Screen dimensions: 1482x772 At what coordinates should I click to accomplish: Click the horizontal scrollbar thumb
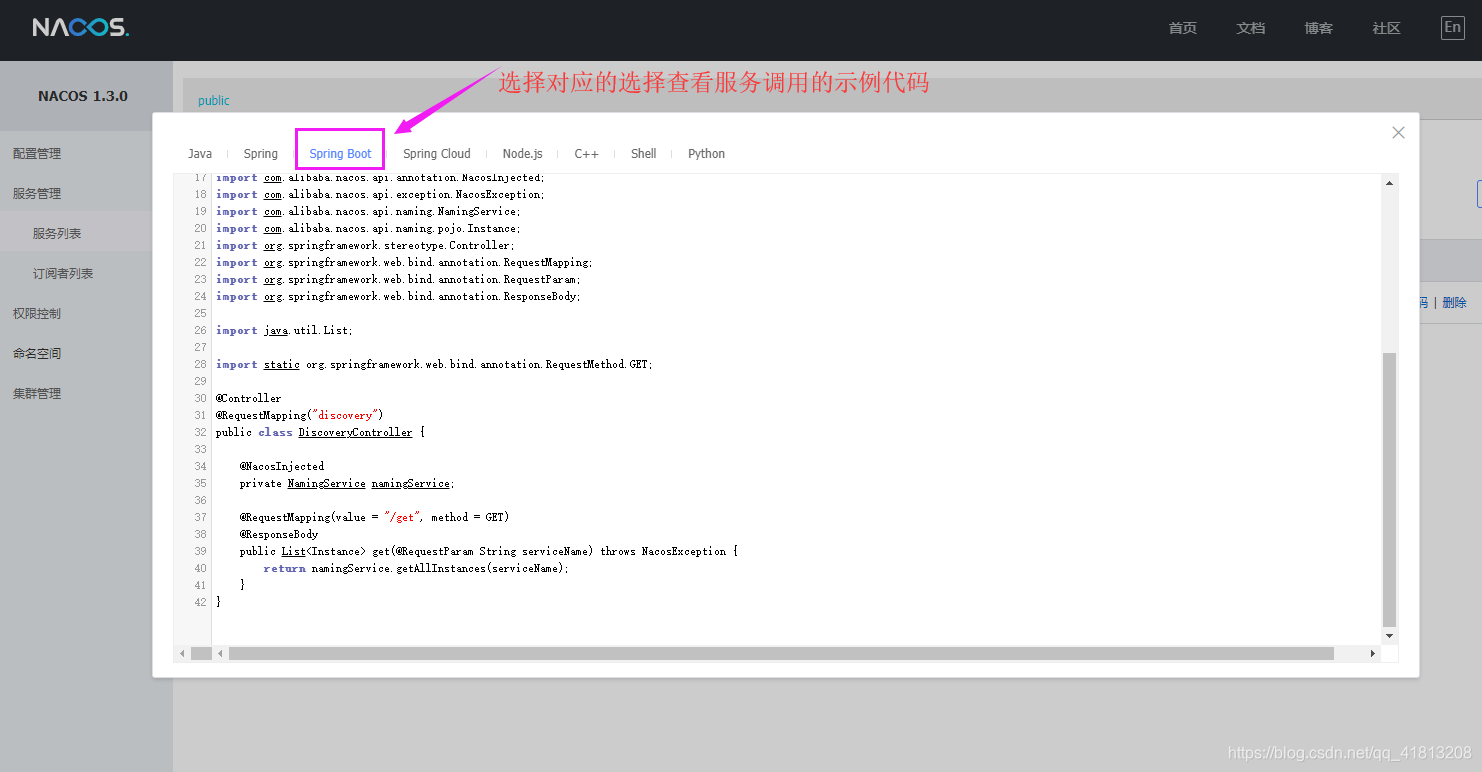(781, 653)
